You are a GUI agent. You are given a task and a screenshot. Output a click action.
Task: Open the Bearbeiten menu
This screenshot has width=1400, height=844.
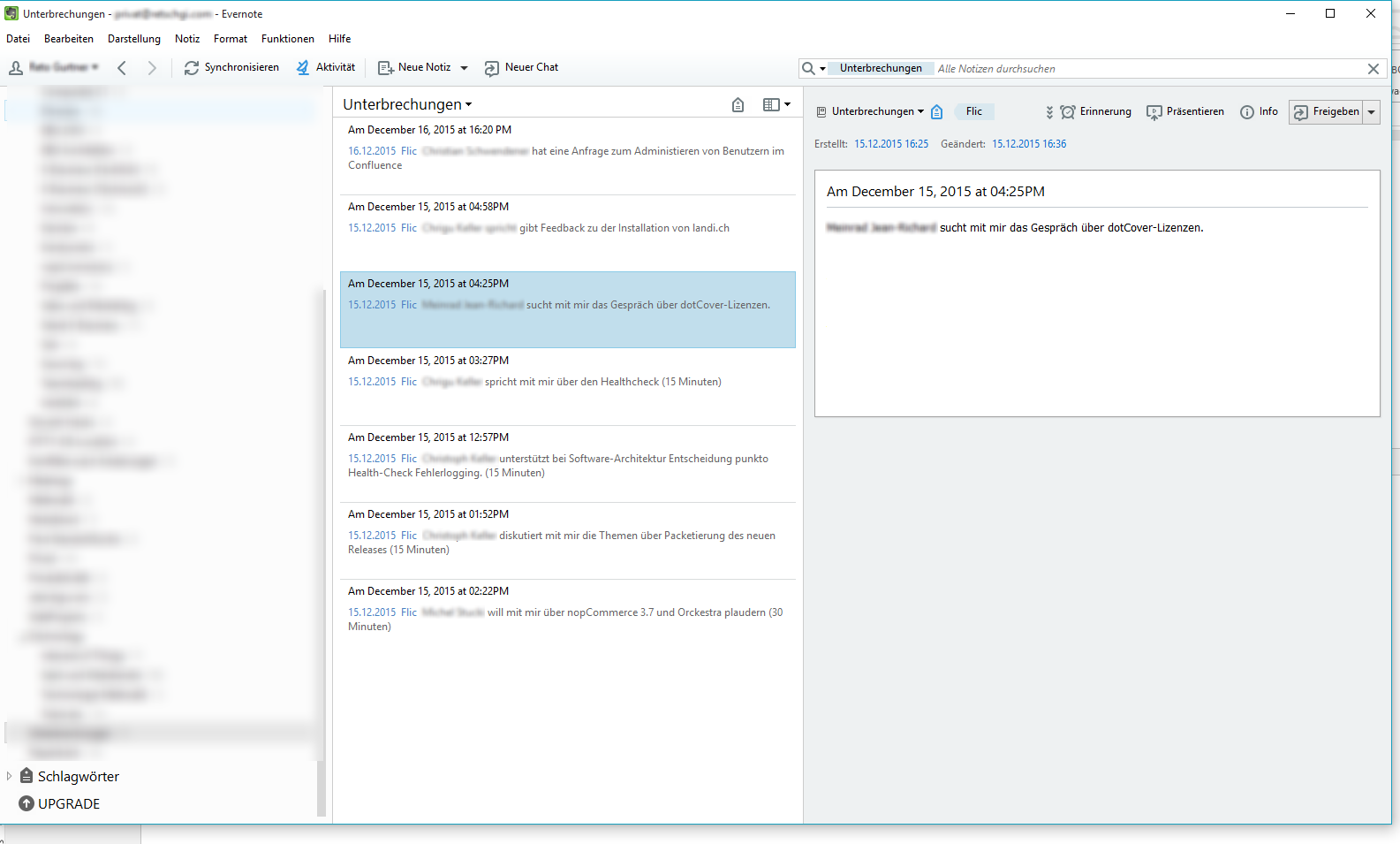[x=69, y=39]
